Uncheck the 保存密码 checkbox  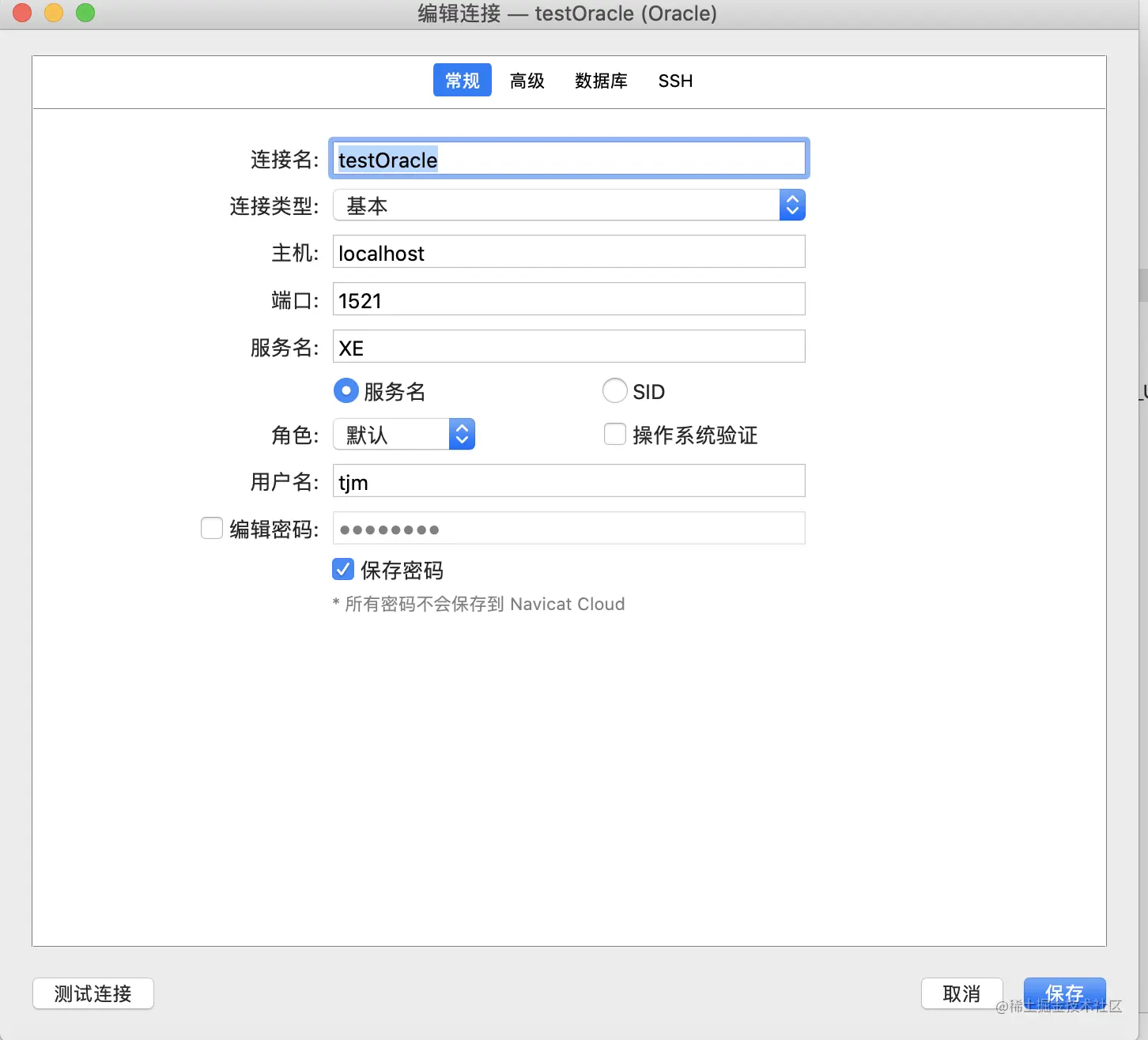343,569
